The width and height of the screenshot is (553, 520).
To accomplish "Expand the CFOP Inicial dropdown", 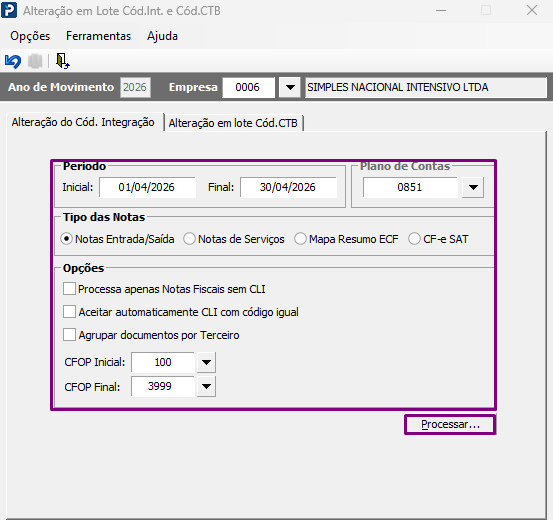I will pyautogui.click(x=206, y=362).
